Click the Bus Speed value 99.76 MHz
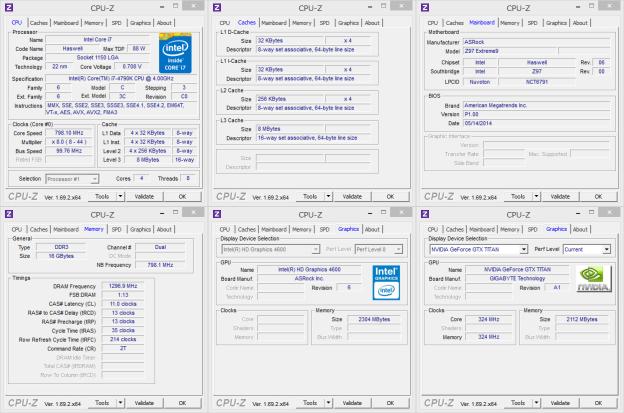This screenshot has width=624, height=413. click(69, 151)
